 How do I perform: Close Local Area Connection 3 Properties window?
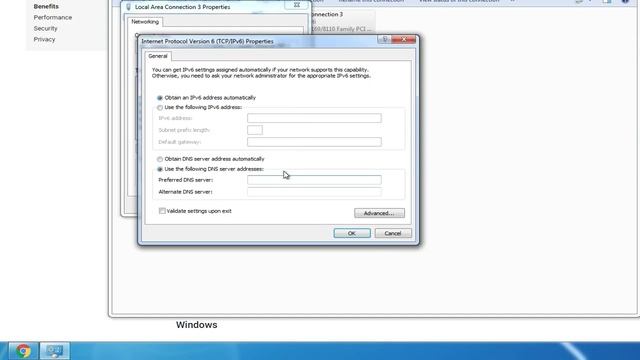pos(297,5)
